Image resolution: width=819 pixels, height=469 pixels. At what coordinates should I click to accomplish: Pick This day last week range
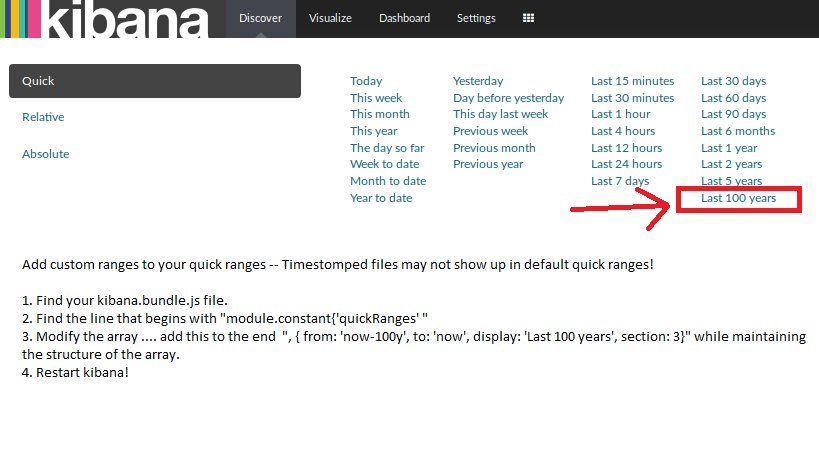point(500,114)
